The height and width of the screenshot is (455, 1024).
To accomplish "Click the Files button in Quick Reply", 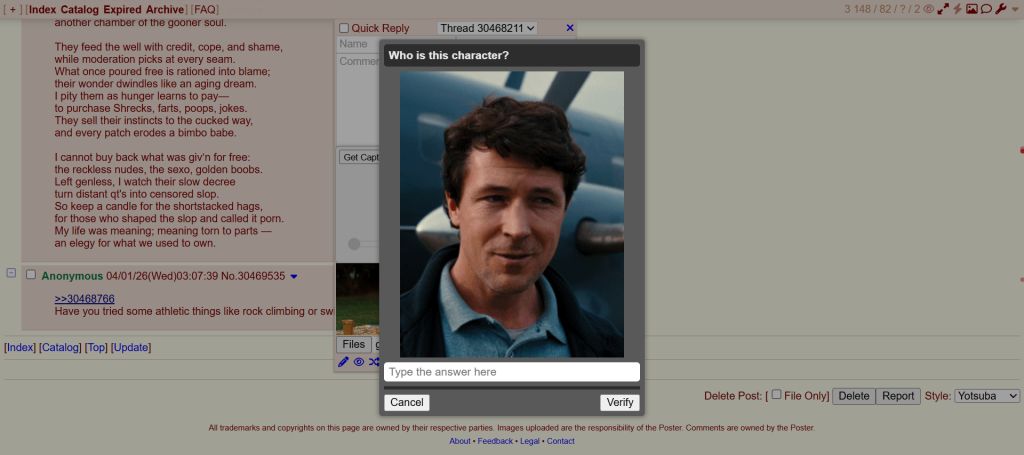I will click(354, 345).
